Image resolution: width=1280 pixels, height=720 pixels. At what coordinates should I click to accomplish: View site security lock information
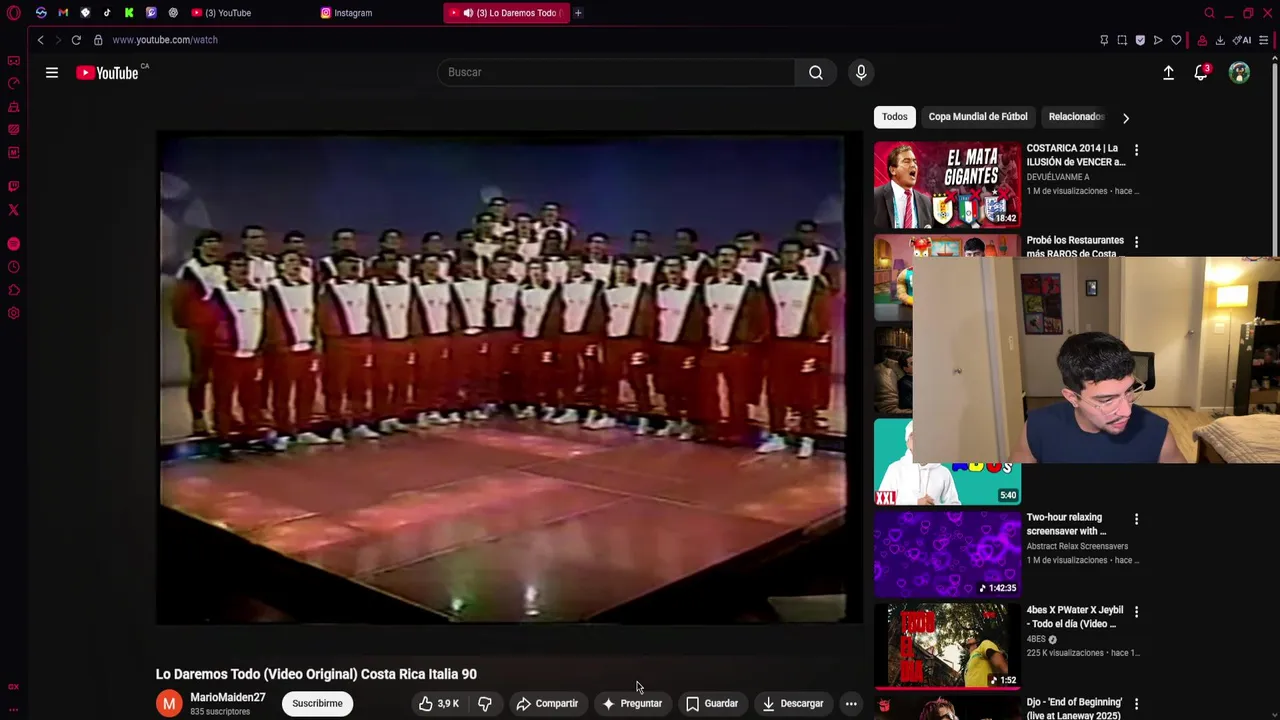(x=98, y=40)
